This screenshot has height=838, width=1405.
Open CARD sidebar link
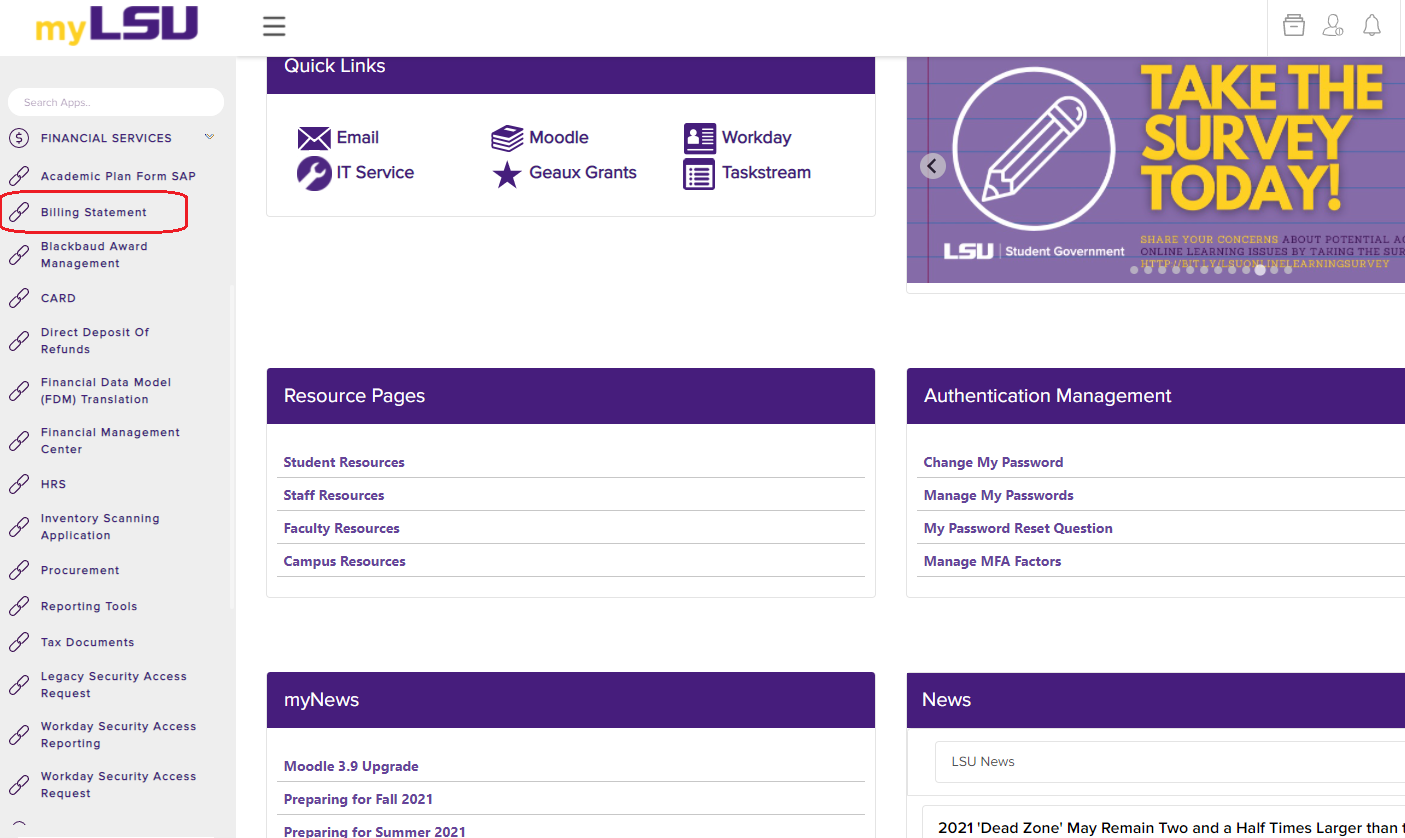coord(58,298)
